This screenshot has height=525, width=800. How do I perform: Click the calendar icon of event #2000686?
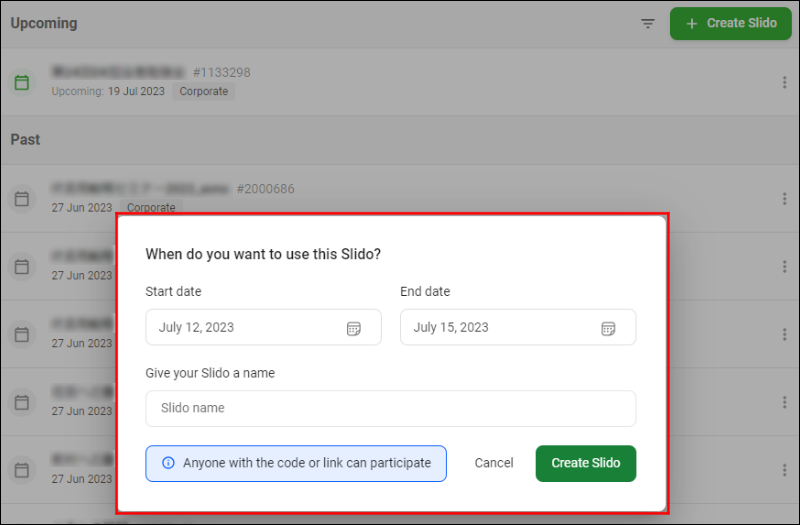22,198
